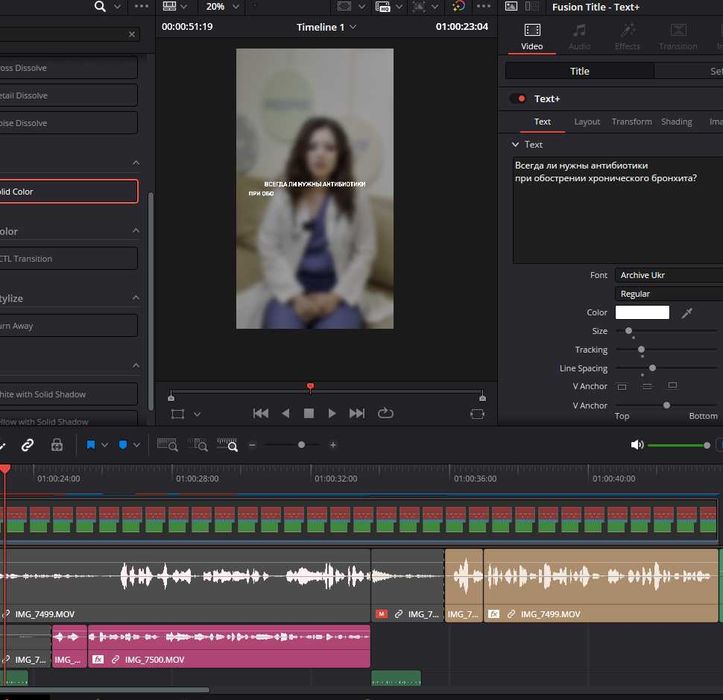Screen dimensions: 723x700
Task: Open the Shading tab
Action: click(x=676, y=122)
